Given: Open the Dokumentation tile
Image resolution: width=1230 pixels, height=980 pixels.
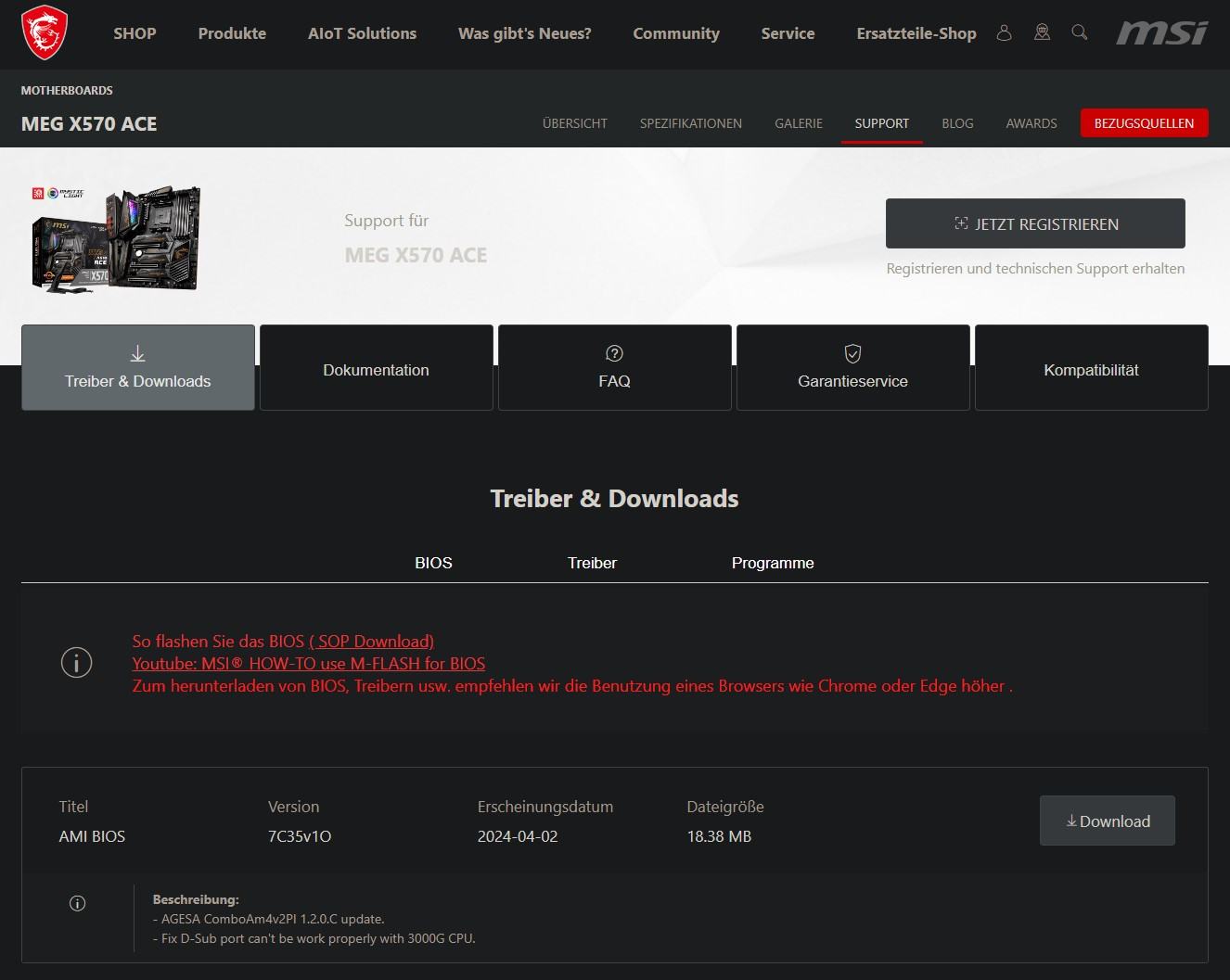Looking at the screenshot, I should tap(376, 368).
